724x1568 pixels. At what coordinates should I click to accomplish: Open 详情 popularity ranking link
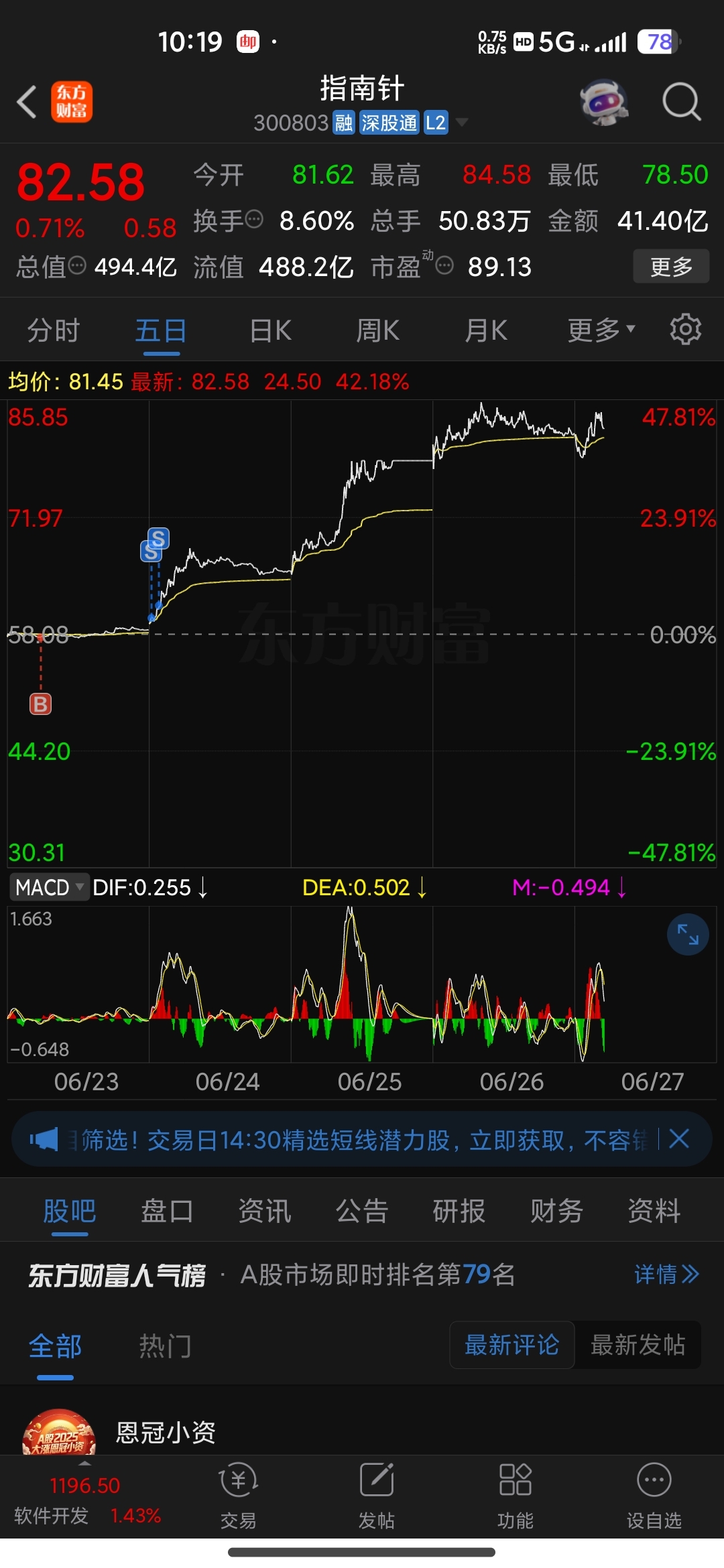click(667, 1274)
